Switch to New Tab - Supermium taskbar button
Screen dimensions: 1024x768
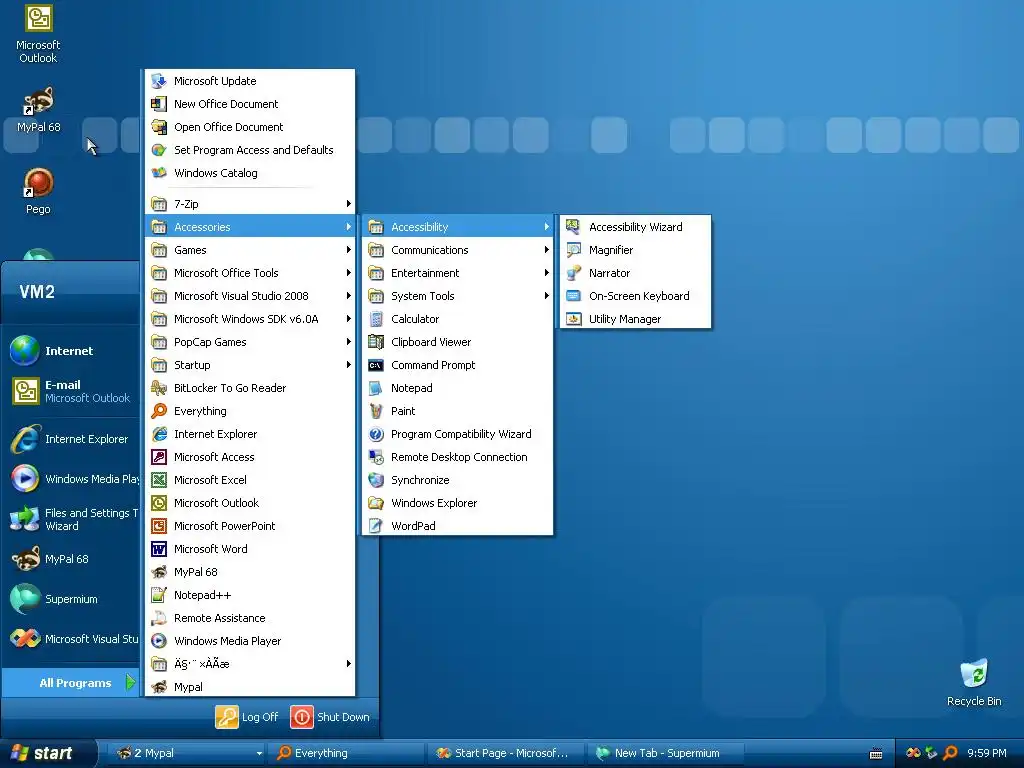pyautogui.click(x=666, y=753)
